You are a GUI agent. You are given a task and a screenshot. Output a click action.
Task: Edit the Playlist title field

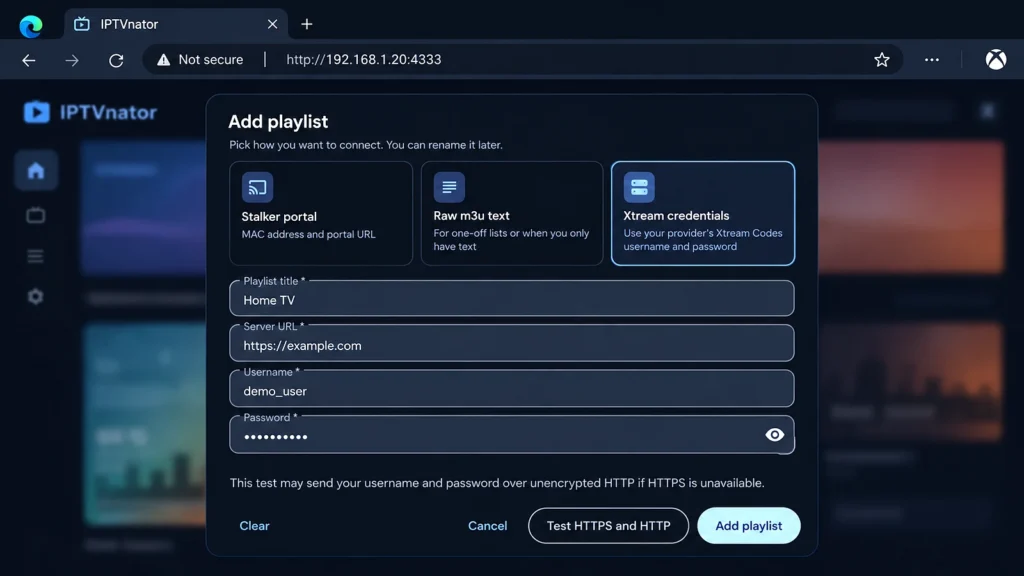coord(512,299)
